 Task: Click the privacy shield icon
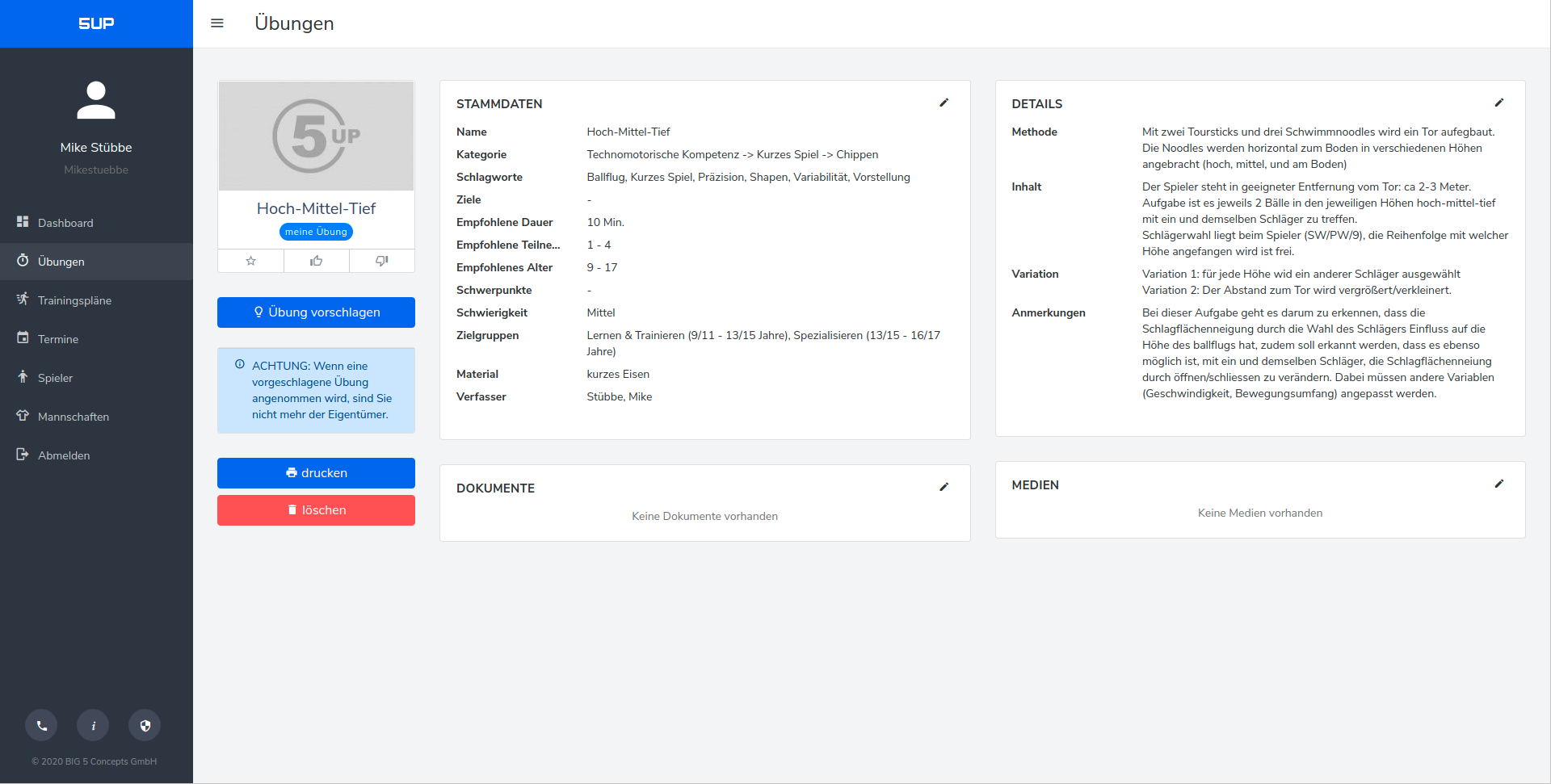pos(145,725)
